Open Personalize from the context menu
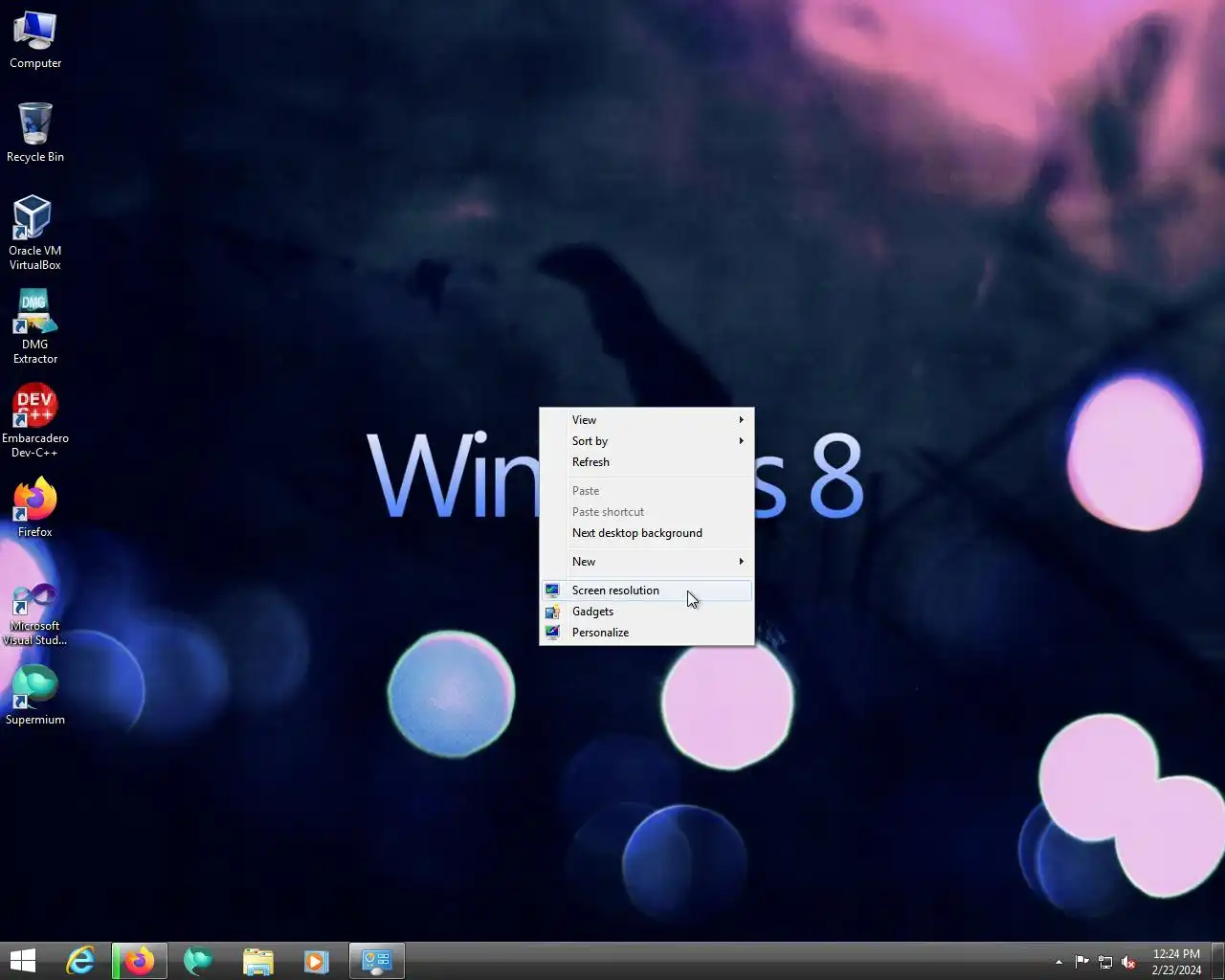Screen dimensions: 1225x980 (x=647, y=633)
